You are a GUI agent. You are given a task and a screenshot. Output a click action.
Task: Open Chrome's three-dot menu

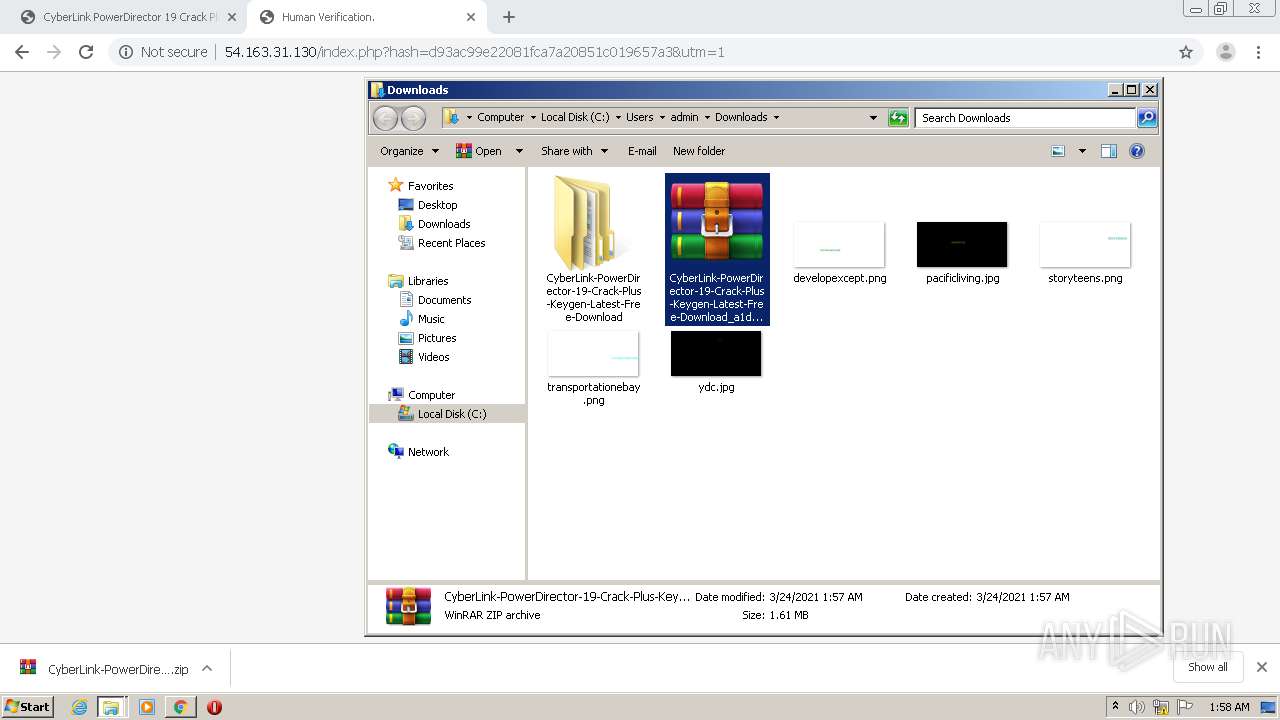tap(1258, 52)
